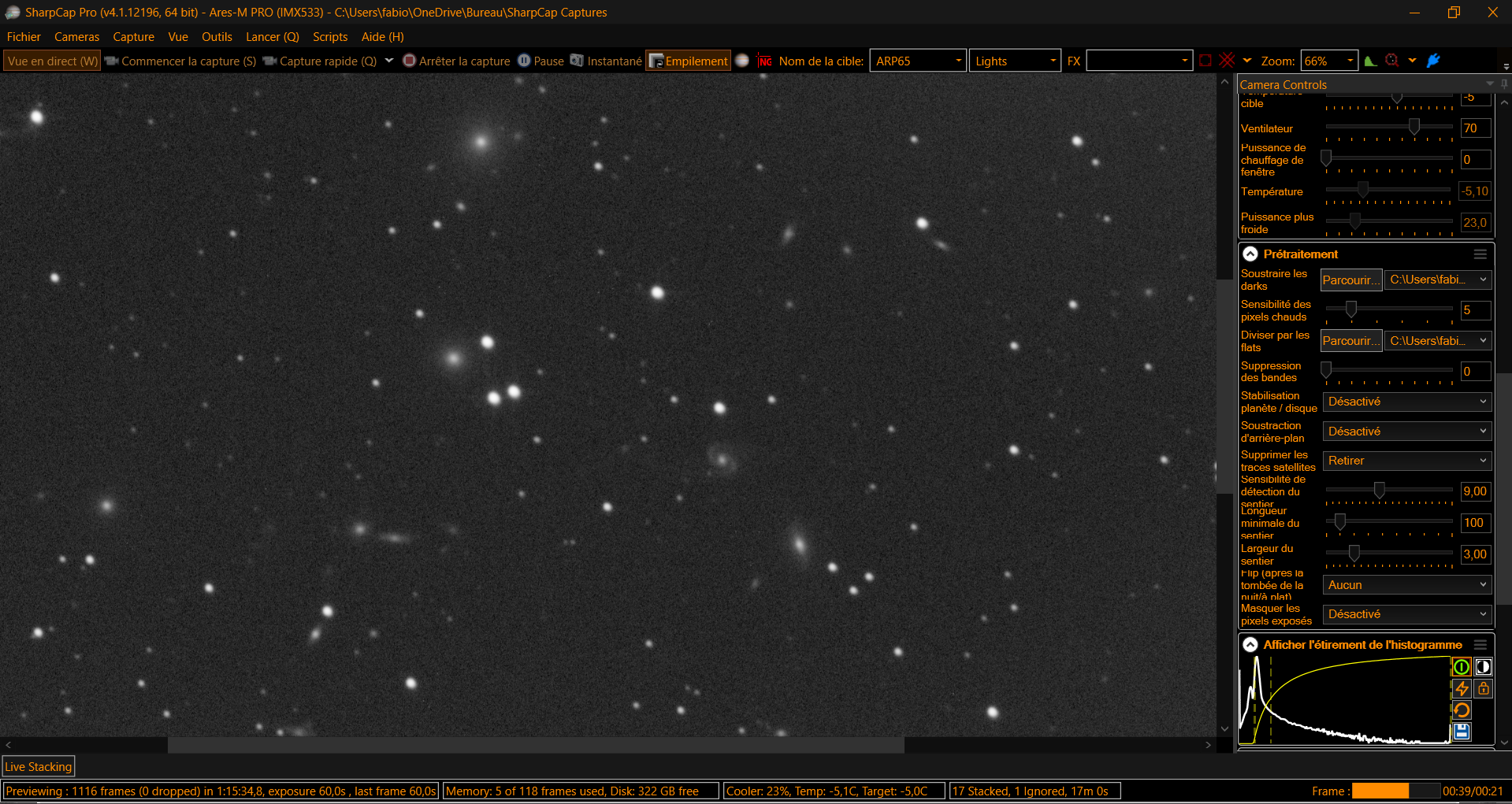Viewport: 1512px width, 804px height.
Task: Click Arrêter la capture button
Action: 457,61
